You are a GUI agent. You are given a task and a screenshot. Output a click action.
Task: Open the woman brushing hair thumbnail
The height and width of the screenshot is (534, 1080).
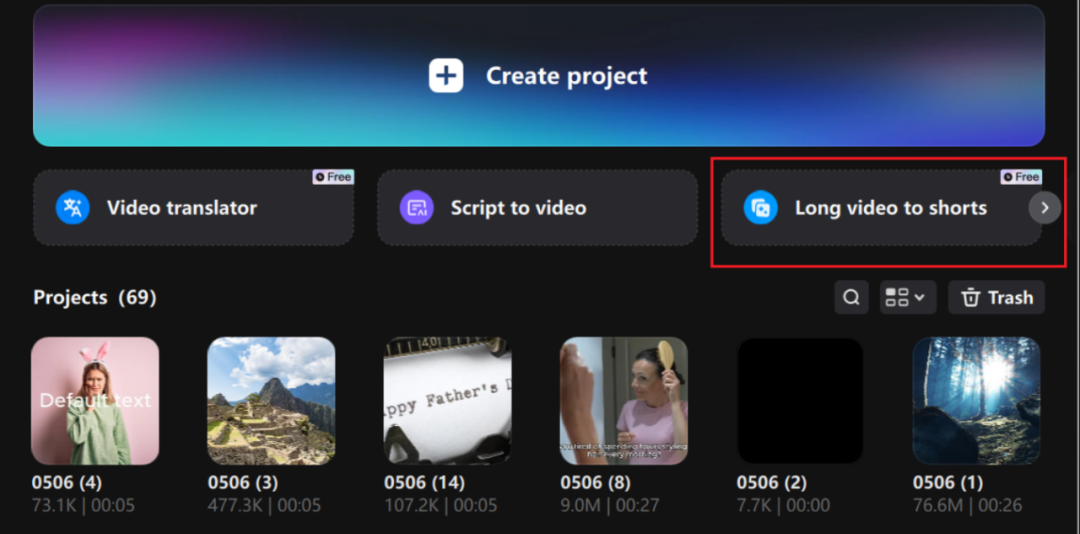tap(623, 400)
